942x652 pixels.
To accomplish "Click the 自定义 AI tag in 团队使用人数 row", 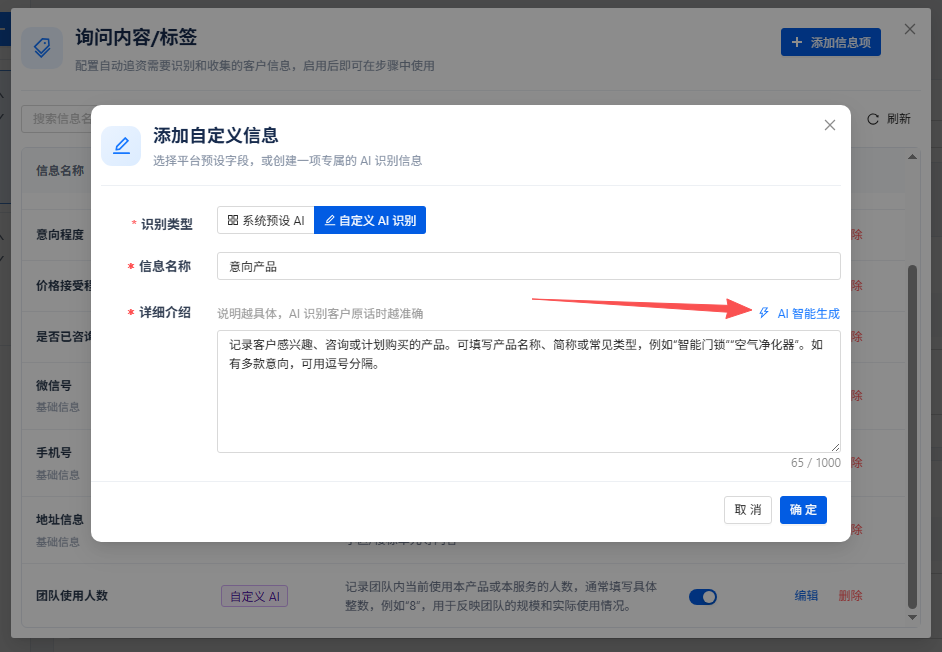I will coord(255,597).
